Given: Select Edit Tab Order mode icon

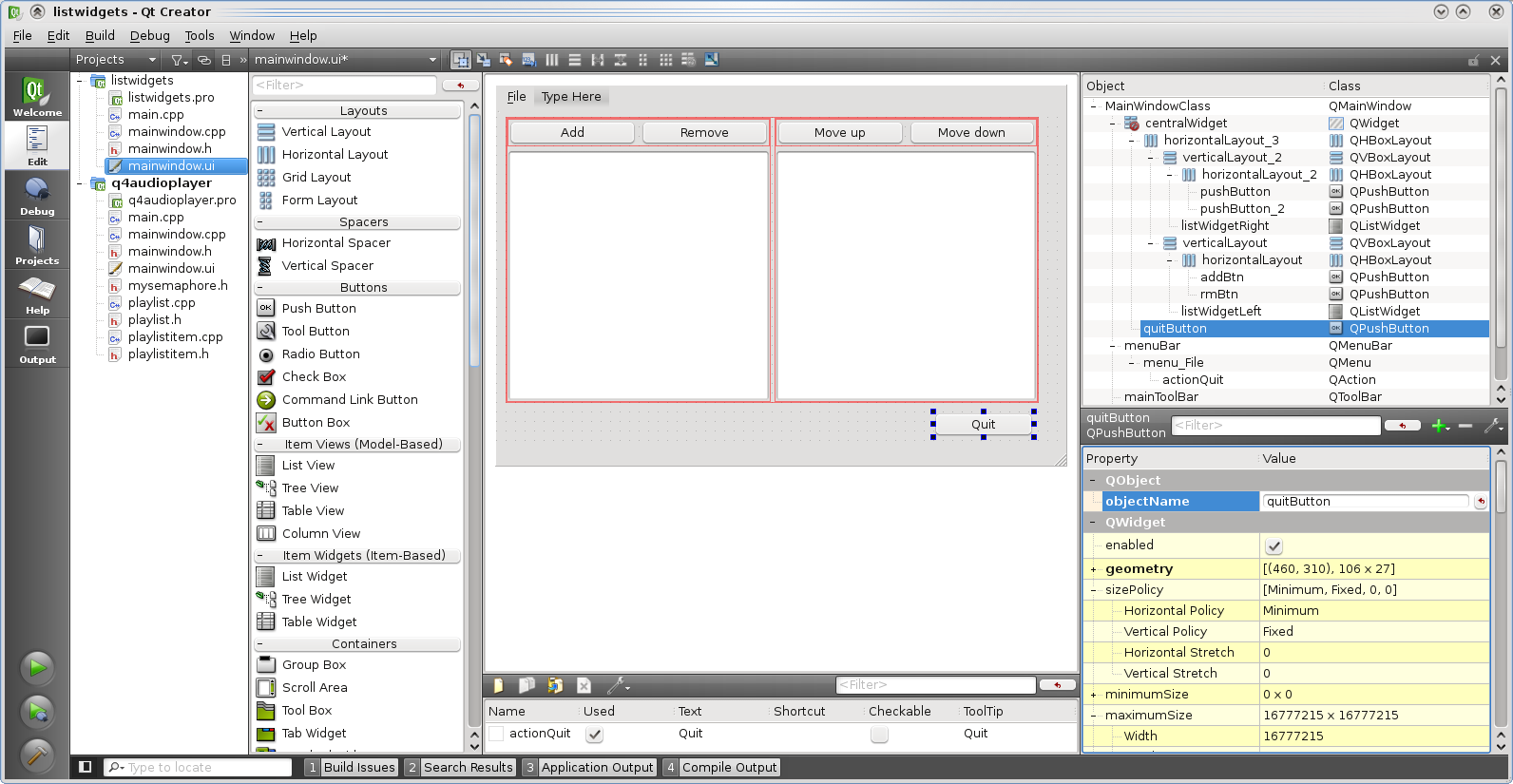Looking at the screenshot, I should click(529, 60).
